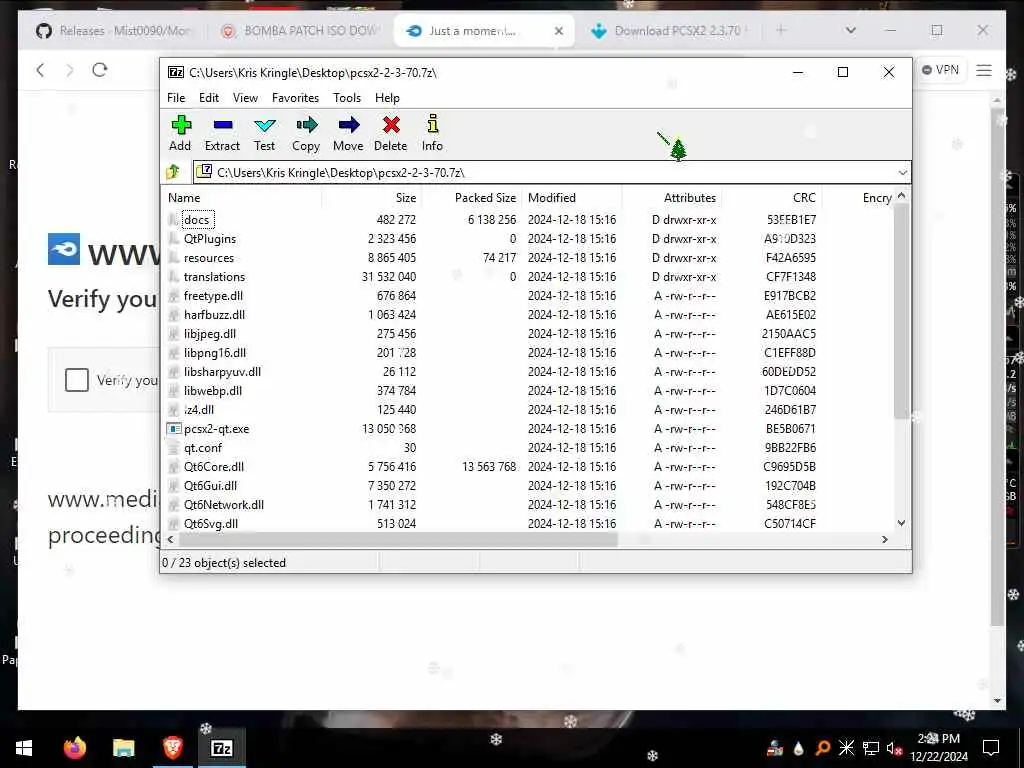1024x768 pixels.
Task: Open the Help menu
Action: pos(387,98)
